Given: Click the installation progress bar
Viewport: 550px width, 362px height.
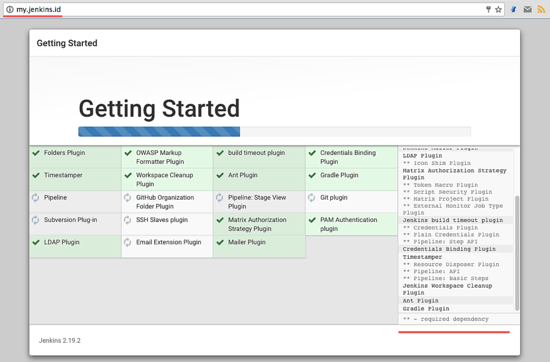Looking at the screenshot, I should [274, 132].
